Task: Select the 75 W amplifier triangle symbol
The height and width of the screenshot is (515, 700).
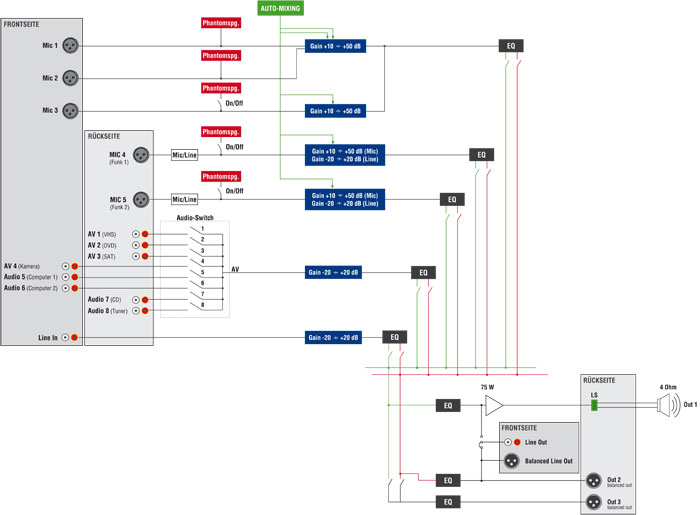Action: [493, 405]
